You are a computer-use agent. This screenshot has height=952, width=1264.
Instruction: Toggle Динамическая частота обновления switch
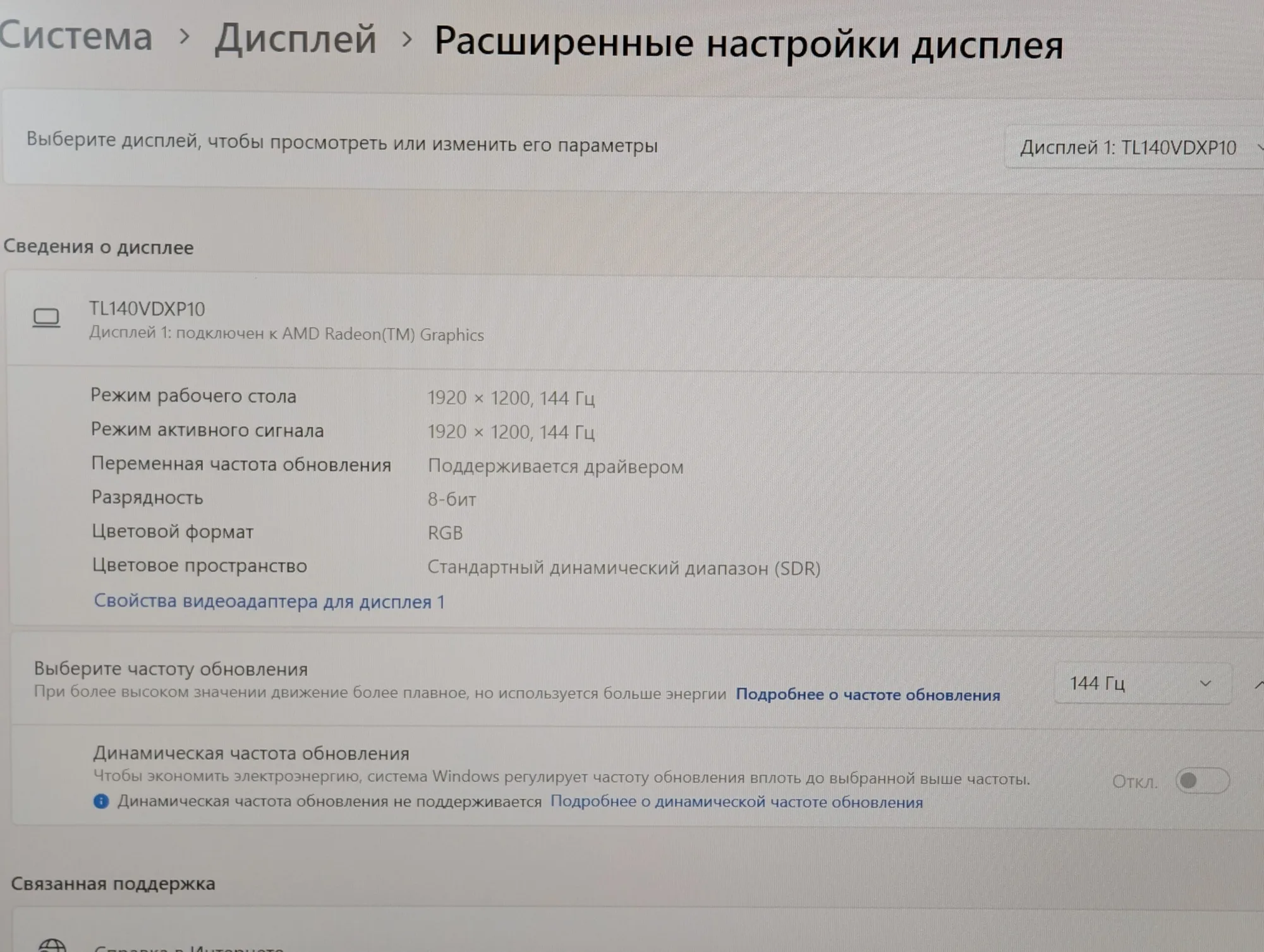pos(1202,781)
